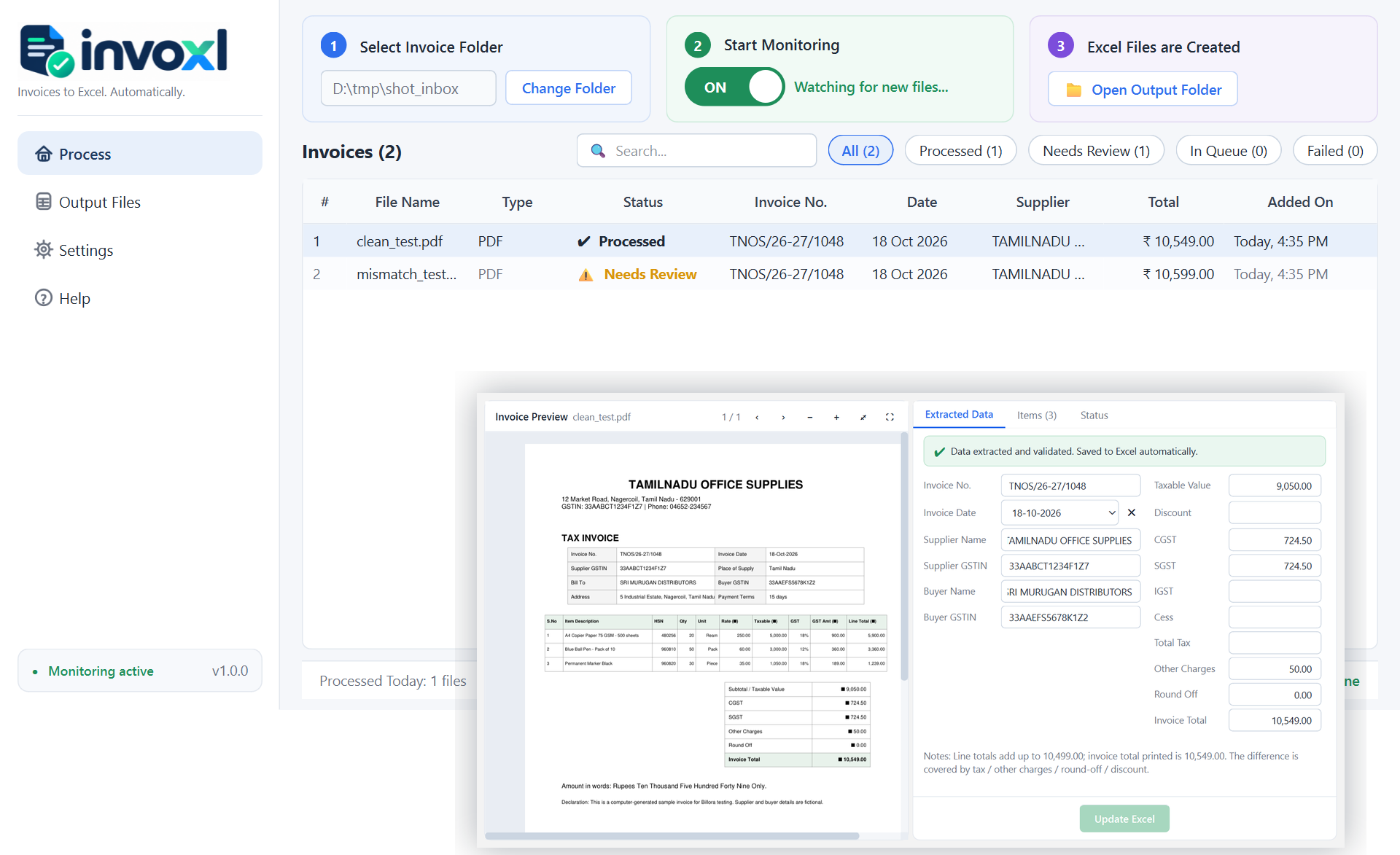This screenshot has width=1400, height=855.
Task: Click the step 3 purple circle badge
Action: click(1061, 45)
